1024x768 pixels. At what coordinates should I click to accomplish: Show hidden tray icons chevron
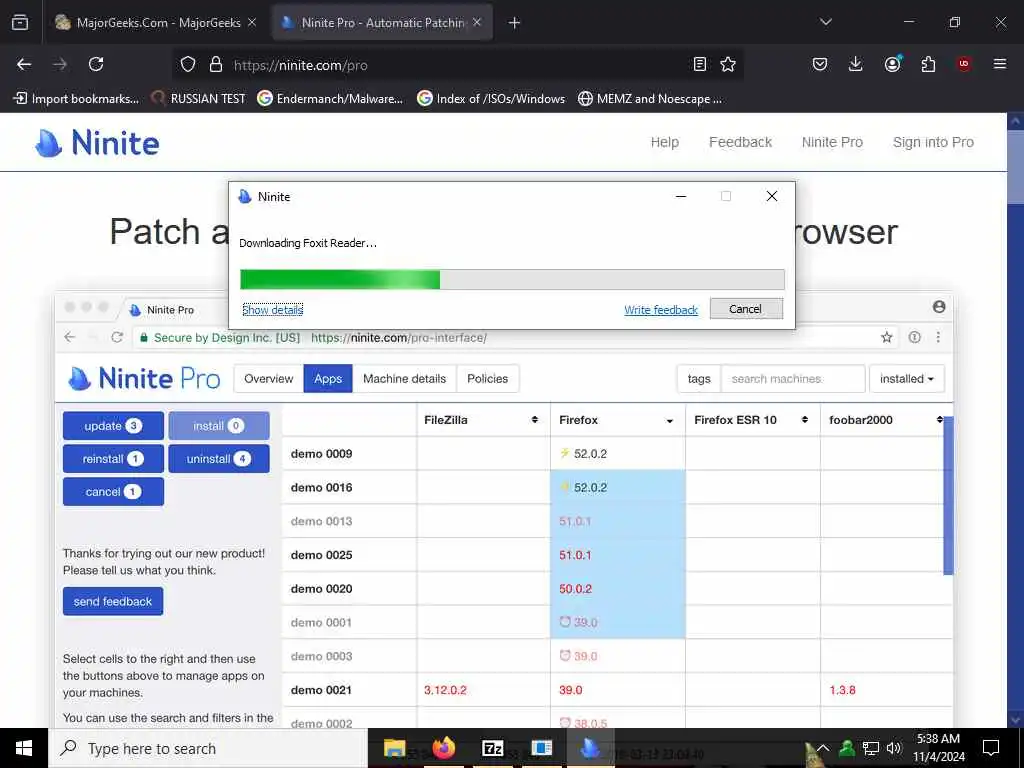click(823, 748)
